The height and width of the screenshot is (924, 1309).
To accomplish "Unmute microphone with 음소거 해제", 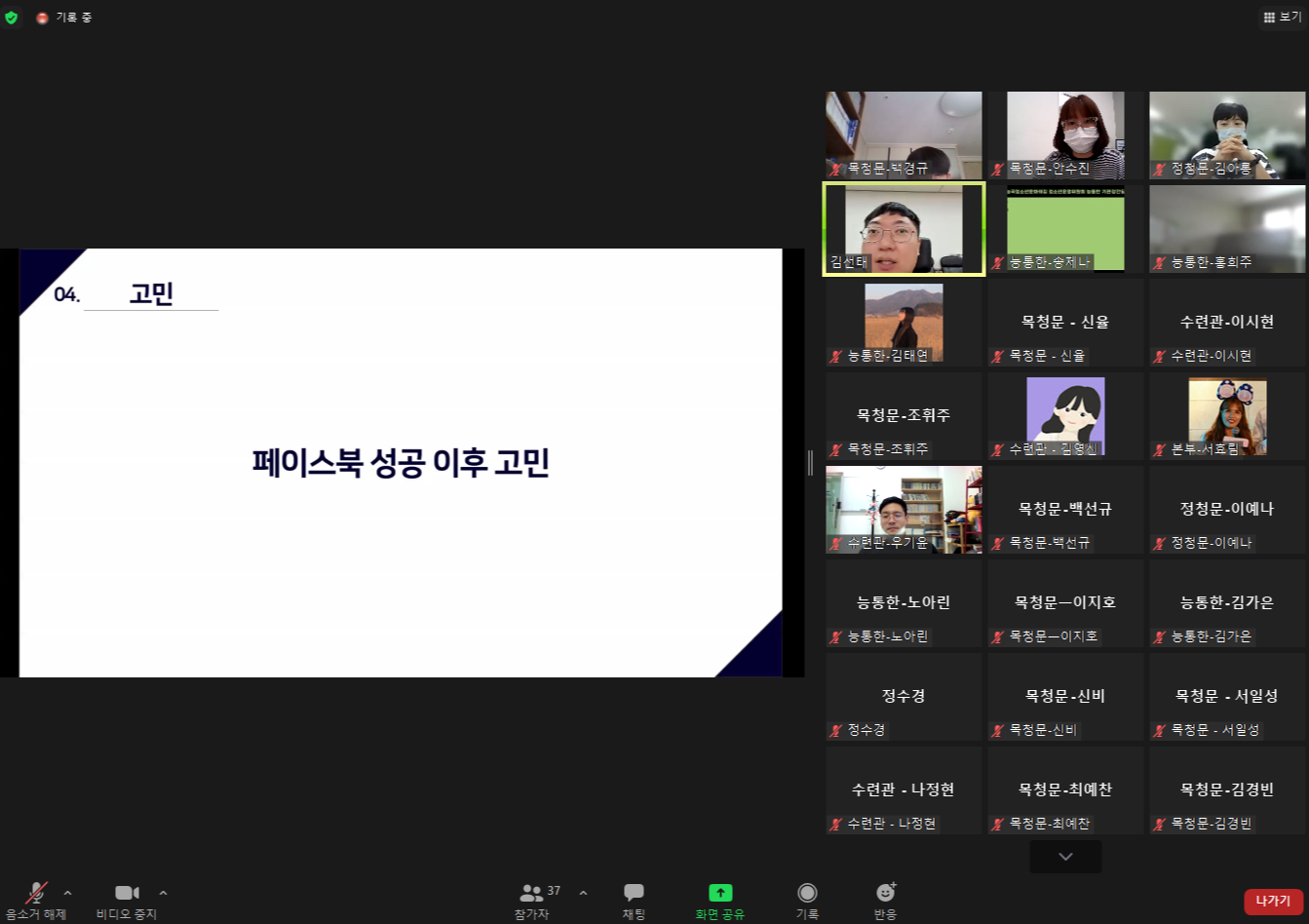I will click(x=36, y=901).
